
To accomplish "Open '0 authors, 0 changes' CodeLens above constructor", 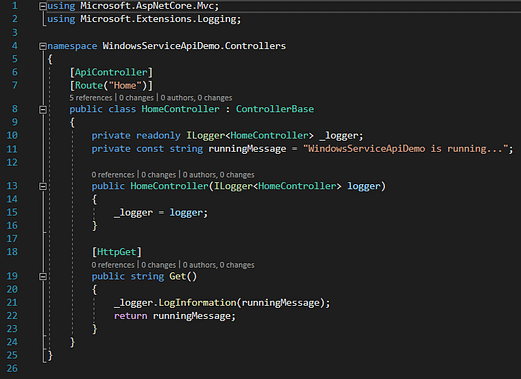I will pos(218,175).
